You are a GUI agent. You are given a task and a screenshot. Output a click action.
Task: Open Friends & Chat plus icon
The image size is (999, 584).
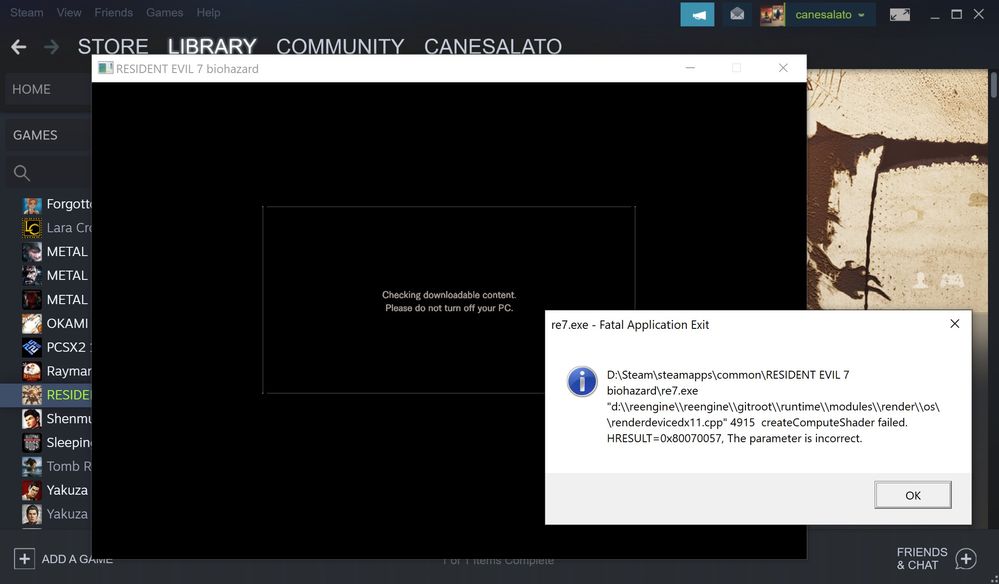point(966,559)
